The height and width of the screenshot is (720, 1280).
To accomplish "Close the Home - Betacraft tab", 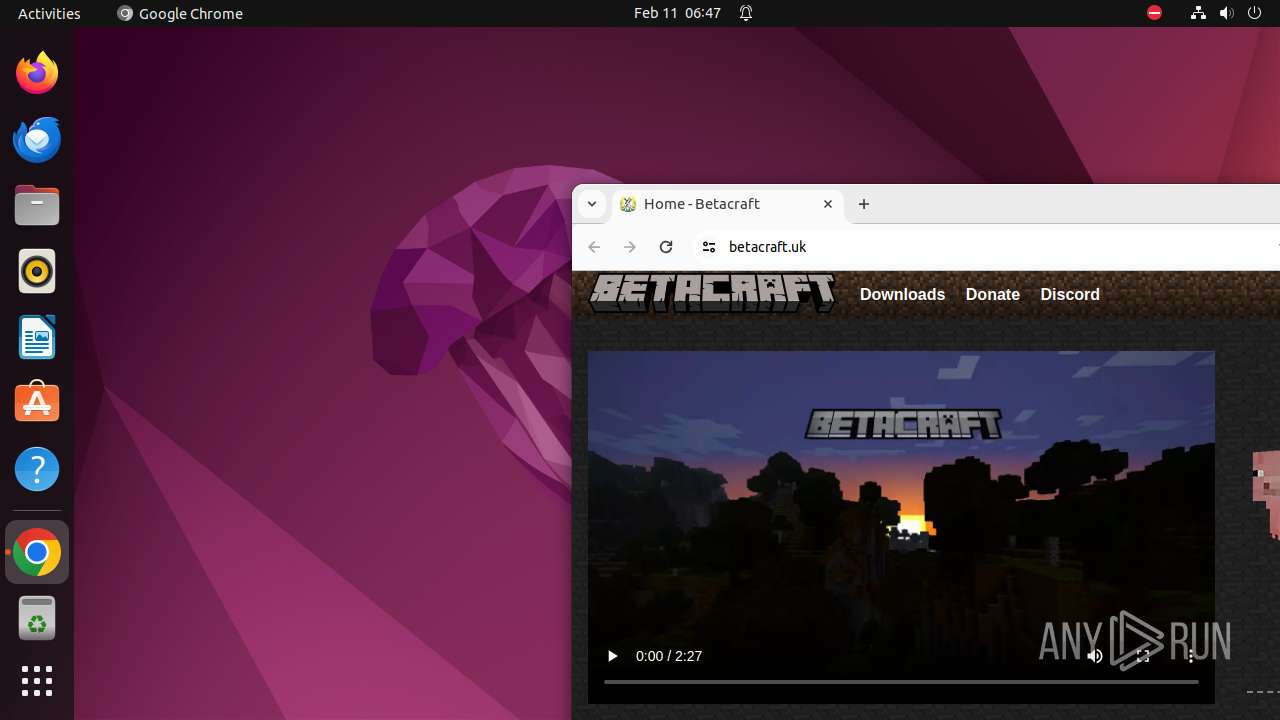I will point(828,204).
